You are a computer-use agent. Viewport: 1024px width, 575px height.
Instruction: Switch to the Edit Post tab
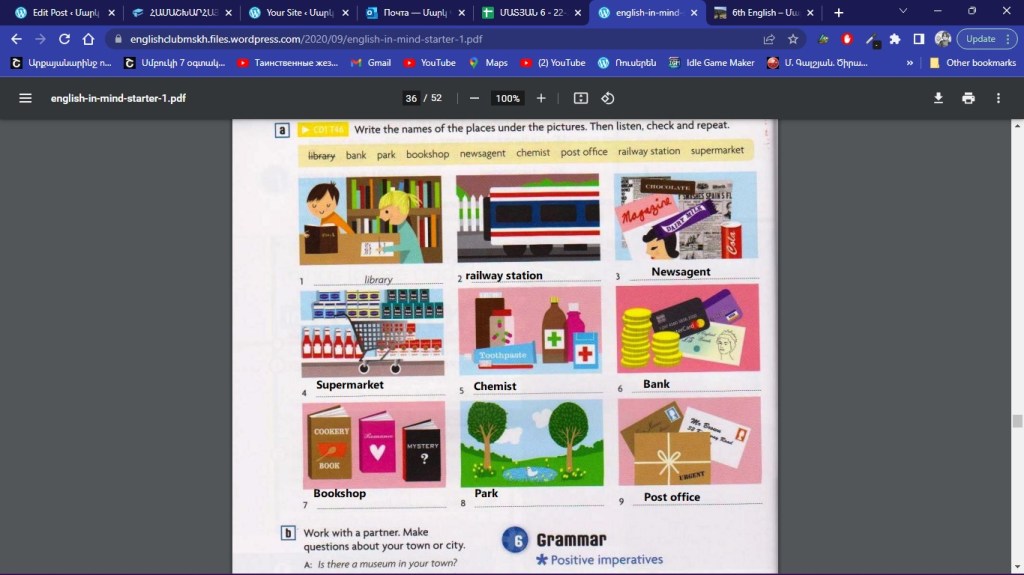coord(60,13)
